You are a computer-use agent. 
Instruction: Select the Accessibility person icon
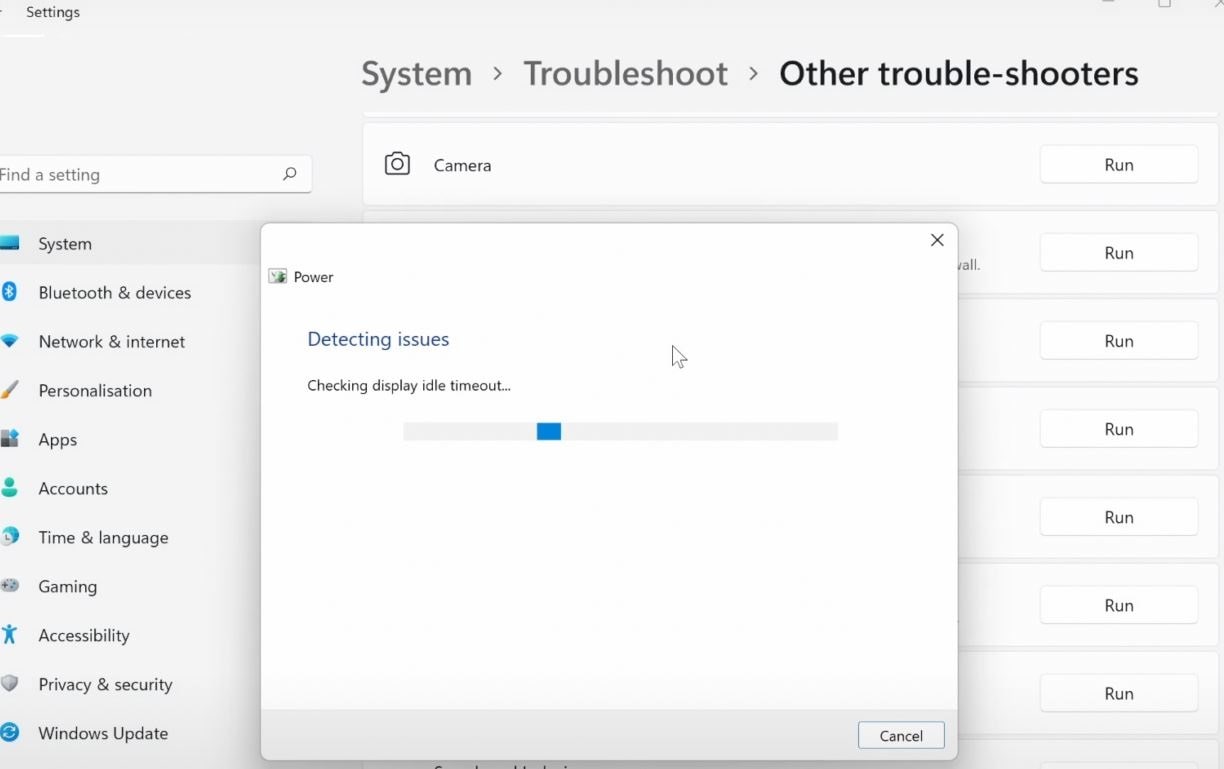(9, 635)
